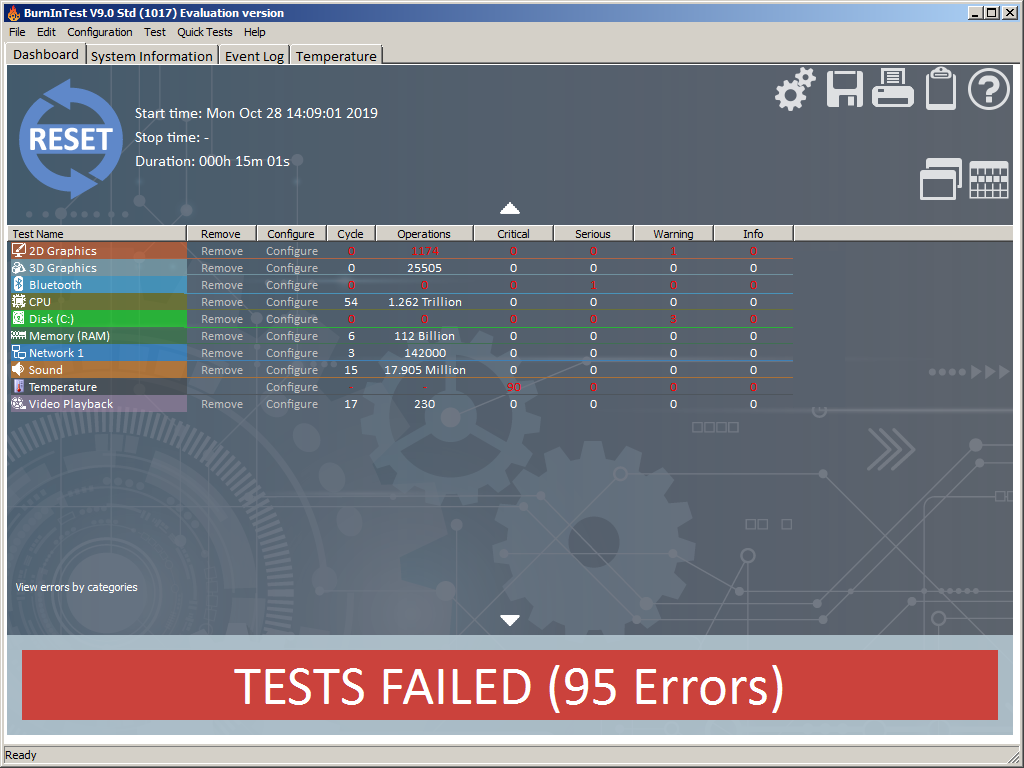Screen dimensions: 1024x768
Task: Remove the Disk (C:) test
Action: coord(222,319)
